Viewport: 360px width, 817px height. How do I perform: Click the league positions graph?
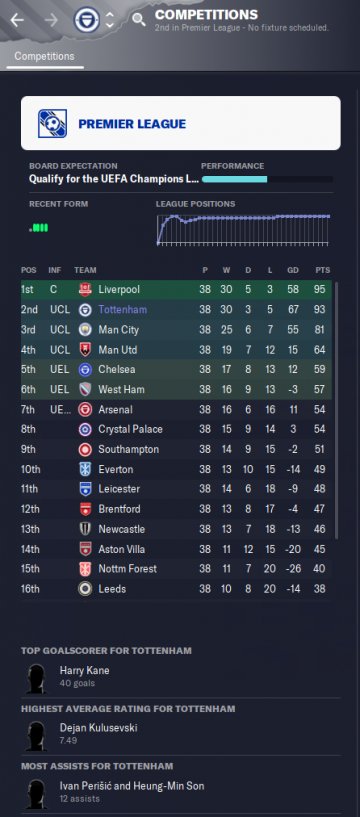click(x=243, y=229)
